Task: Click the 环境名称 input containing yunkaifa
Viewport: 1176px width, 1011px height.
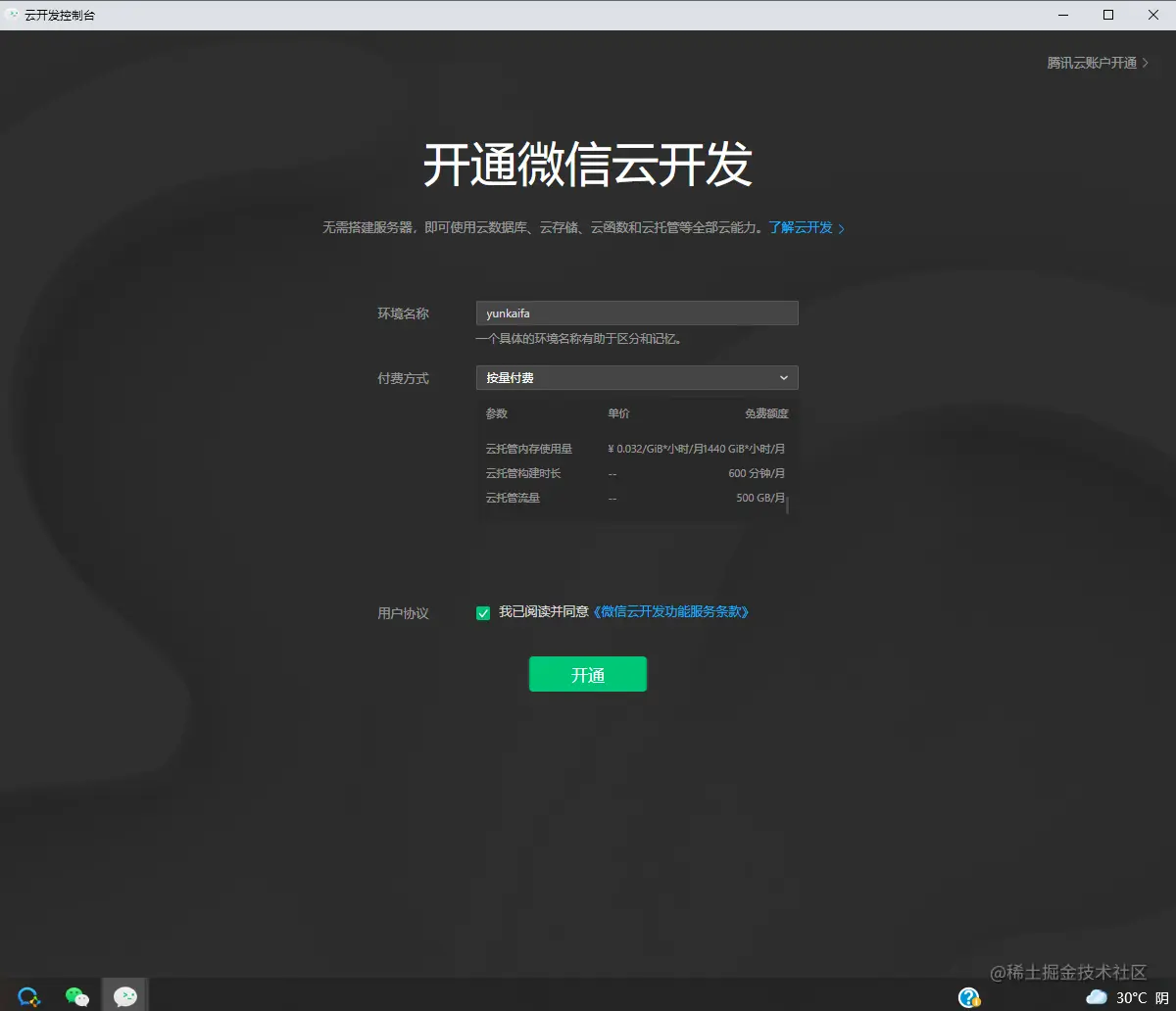Action: [636, 313]
